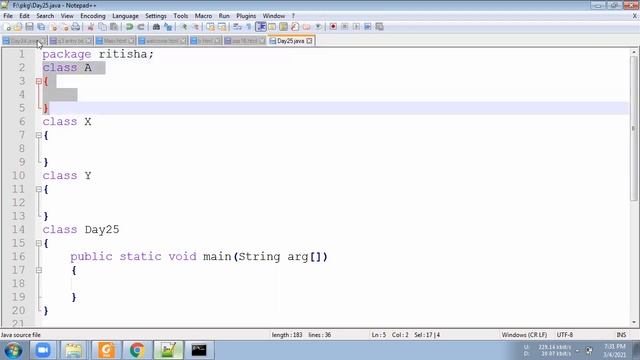Undo the last edit via green arrow
Viewport: 640px width, 360px height.
[129, 27]
